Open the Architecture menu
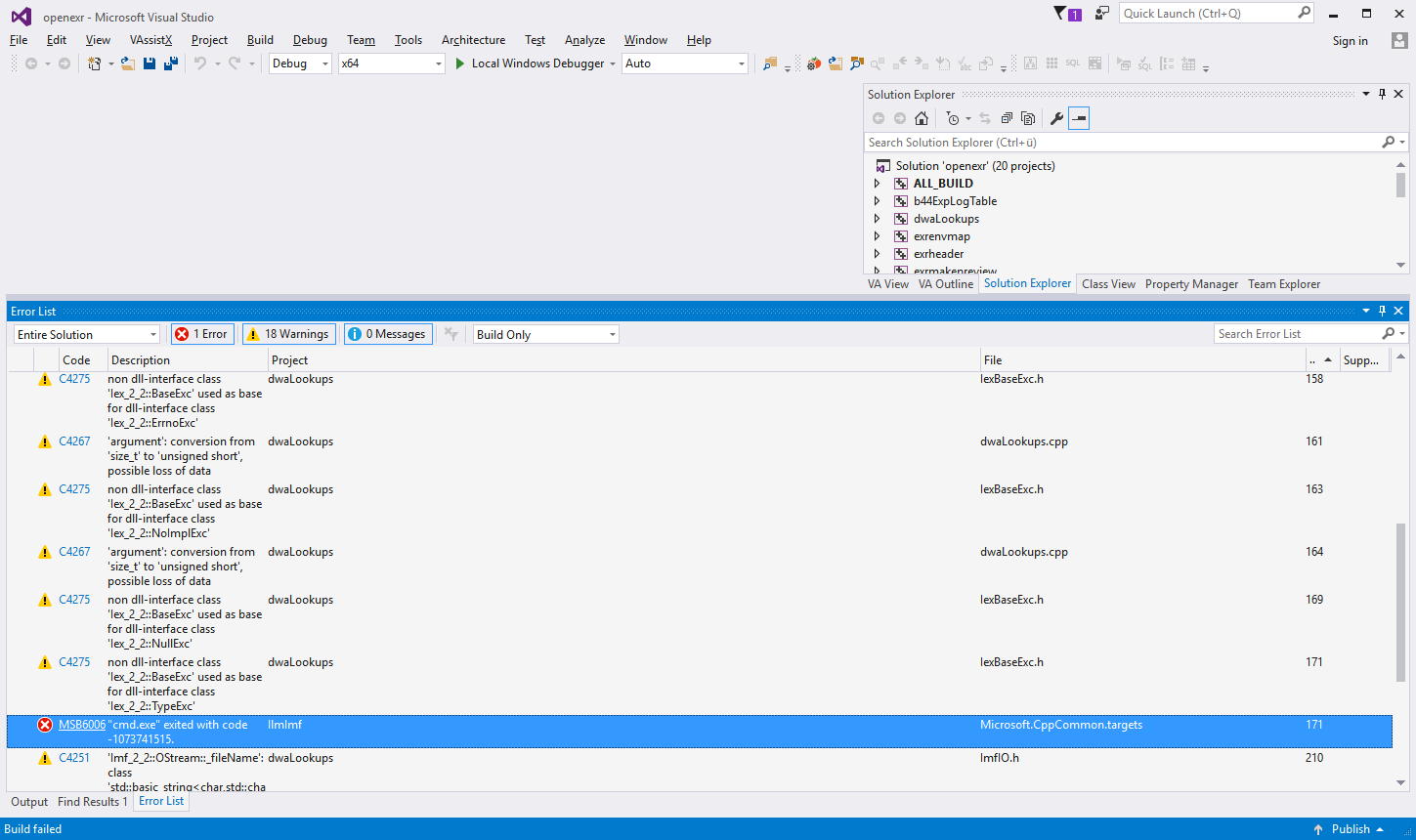The image size is (1416, 840). coord(473,40)
